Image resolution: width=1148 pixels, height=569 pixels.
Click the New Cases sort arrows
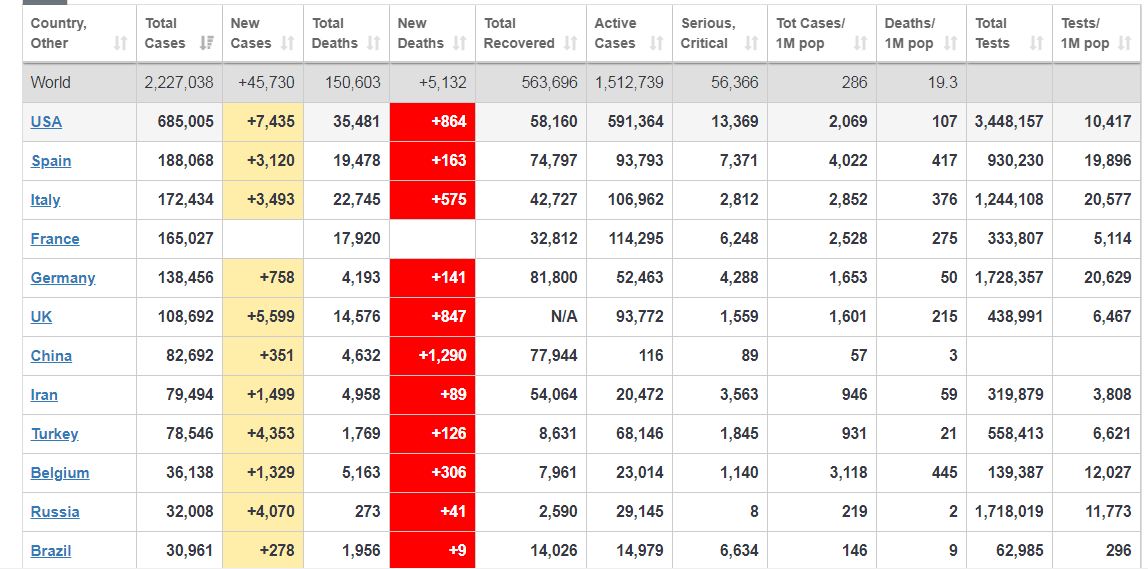click(x=288, y=43)
